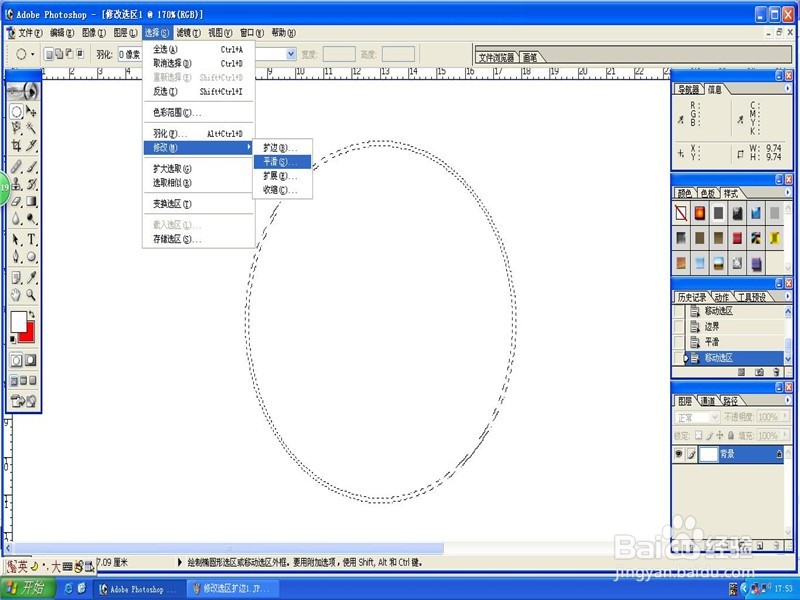The height and width of the screenshot is (600, 800).
Task: Toggle visibility eye of 背景 layer
Action: click(679, 454)
